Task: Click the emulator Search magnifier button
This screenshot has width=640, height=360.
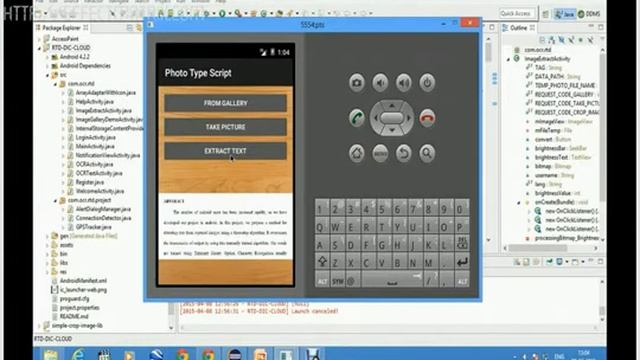Action: point(427,153)
